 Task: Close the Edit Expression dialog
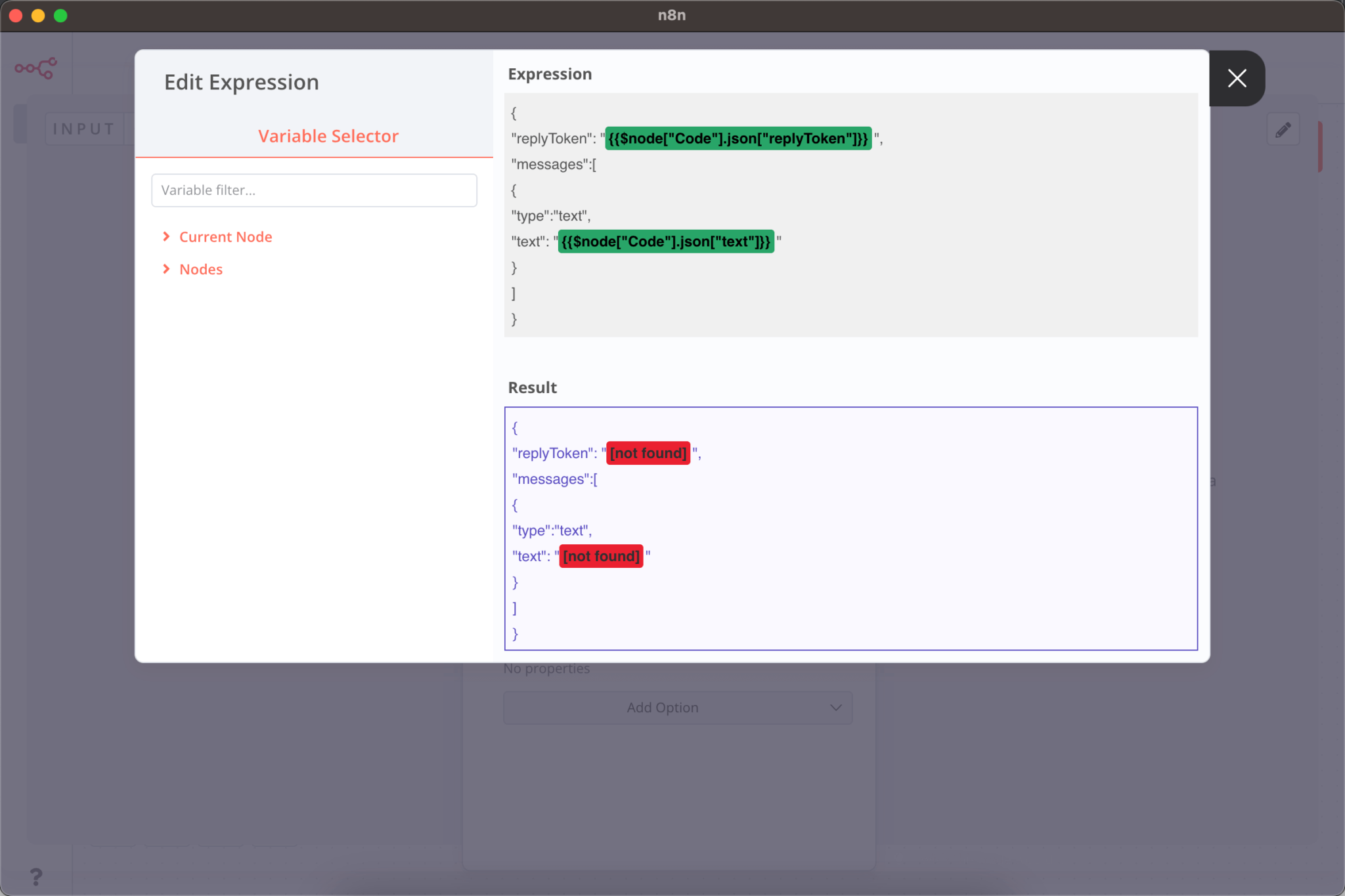click(x=1237, y=79)
